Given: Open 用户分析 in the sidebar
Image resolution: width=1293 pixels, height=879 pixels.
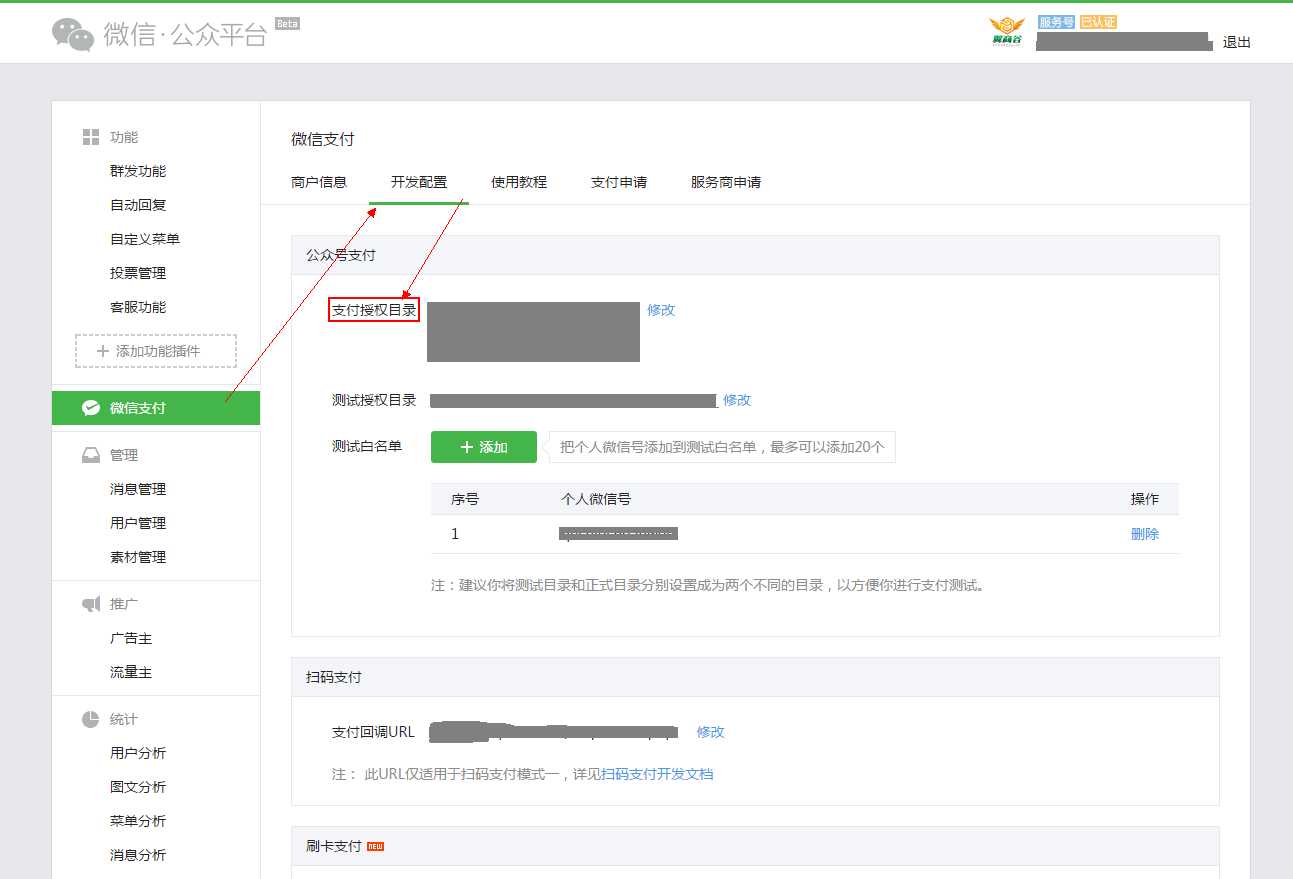Looking at the screenshot, I should (138, 753).
